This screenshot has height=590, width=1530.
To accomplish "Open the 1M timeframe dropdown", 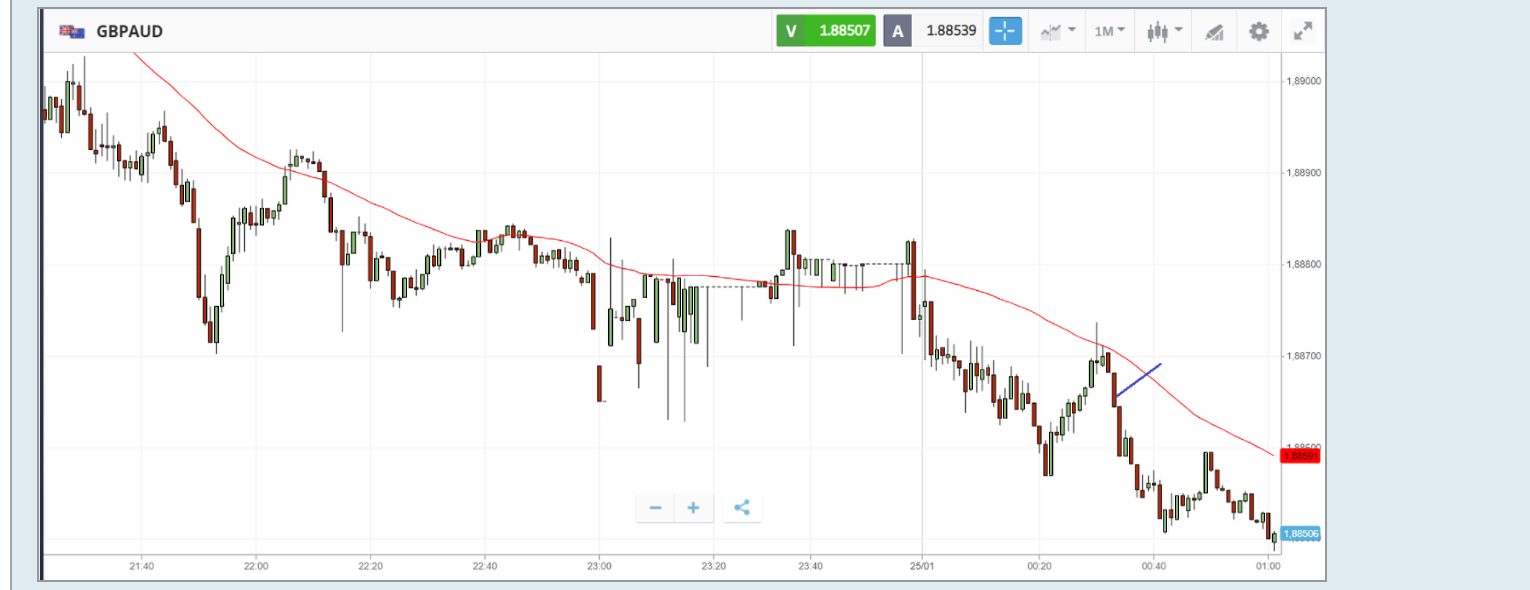I will 1109,31.
